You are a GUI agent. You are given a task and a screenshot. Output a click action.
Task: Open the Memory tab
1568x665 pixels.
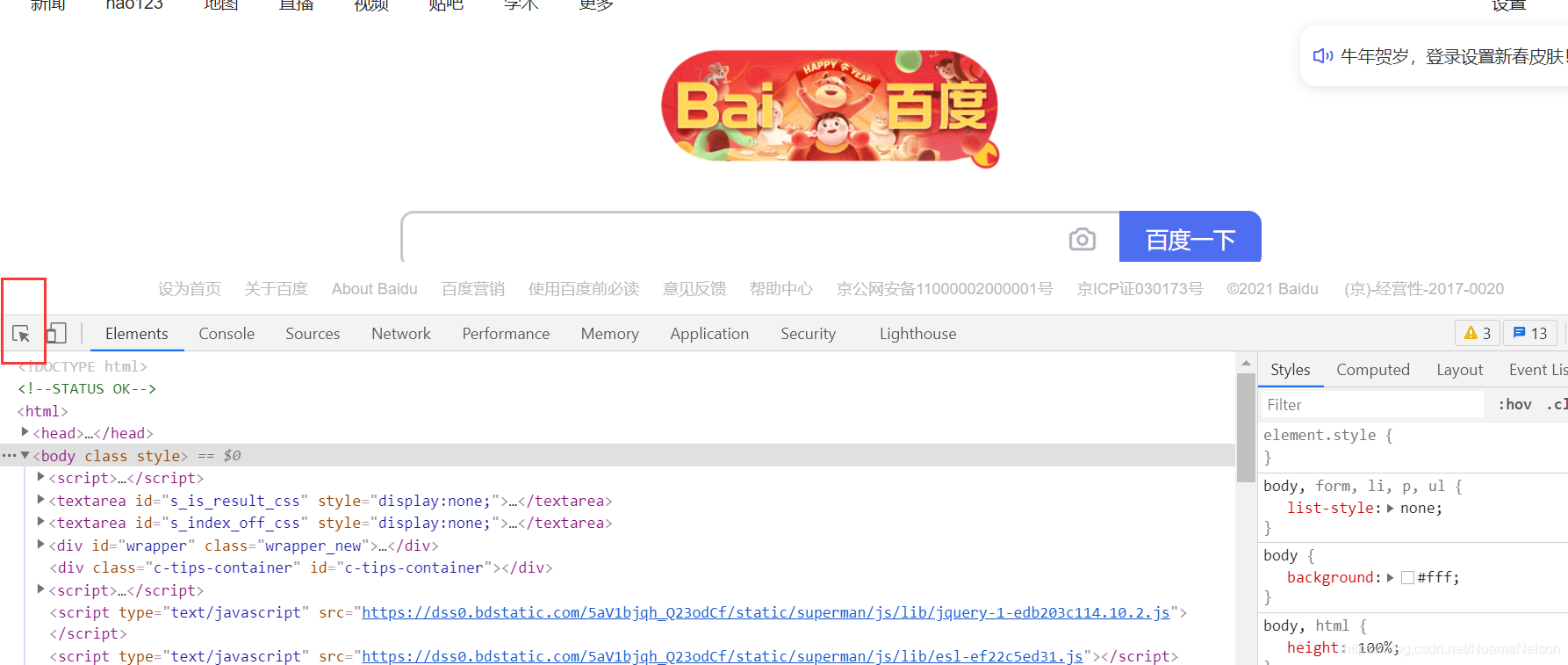click(x=609, y=334)
